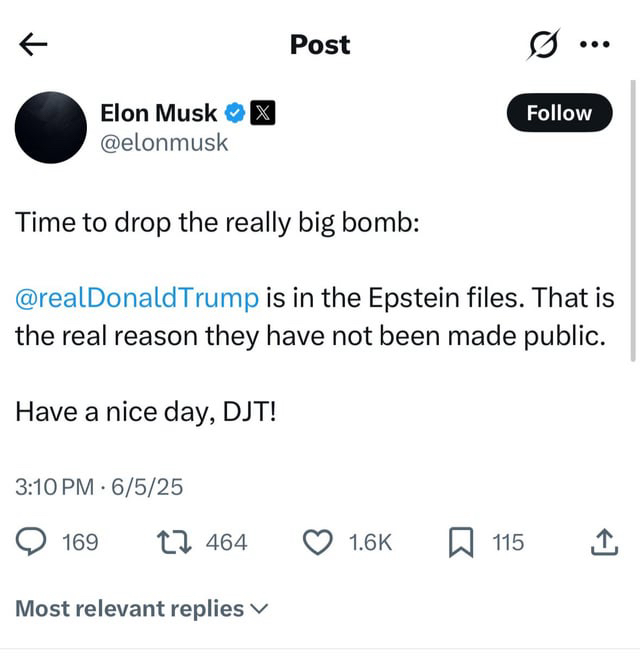The width and height of the screenshot is (640, 657).
Task: Tap the Elon Musk display name
Action: pyautogui.click(x=158, y=113)
